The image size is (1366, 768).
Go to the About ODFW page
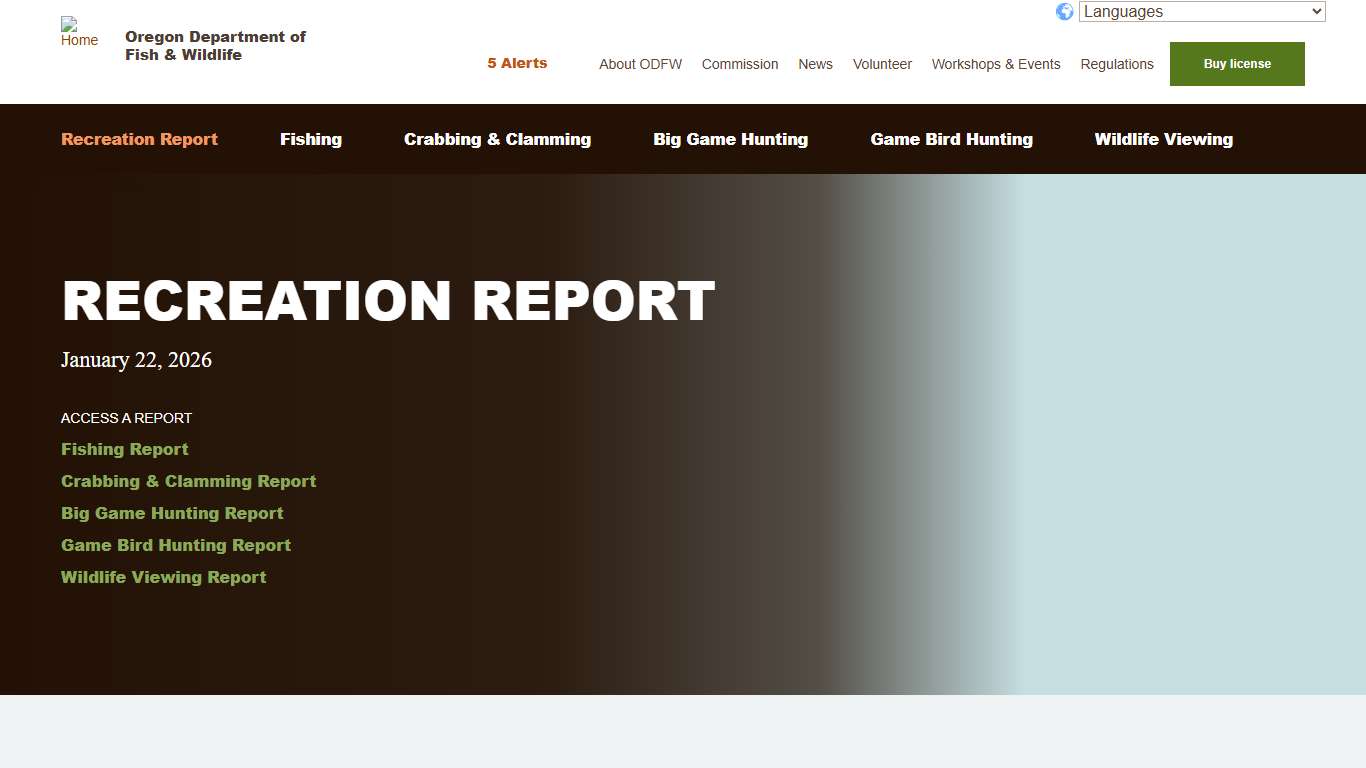tap(640, 64)
